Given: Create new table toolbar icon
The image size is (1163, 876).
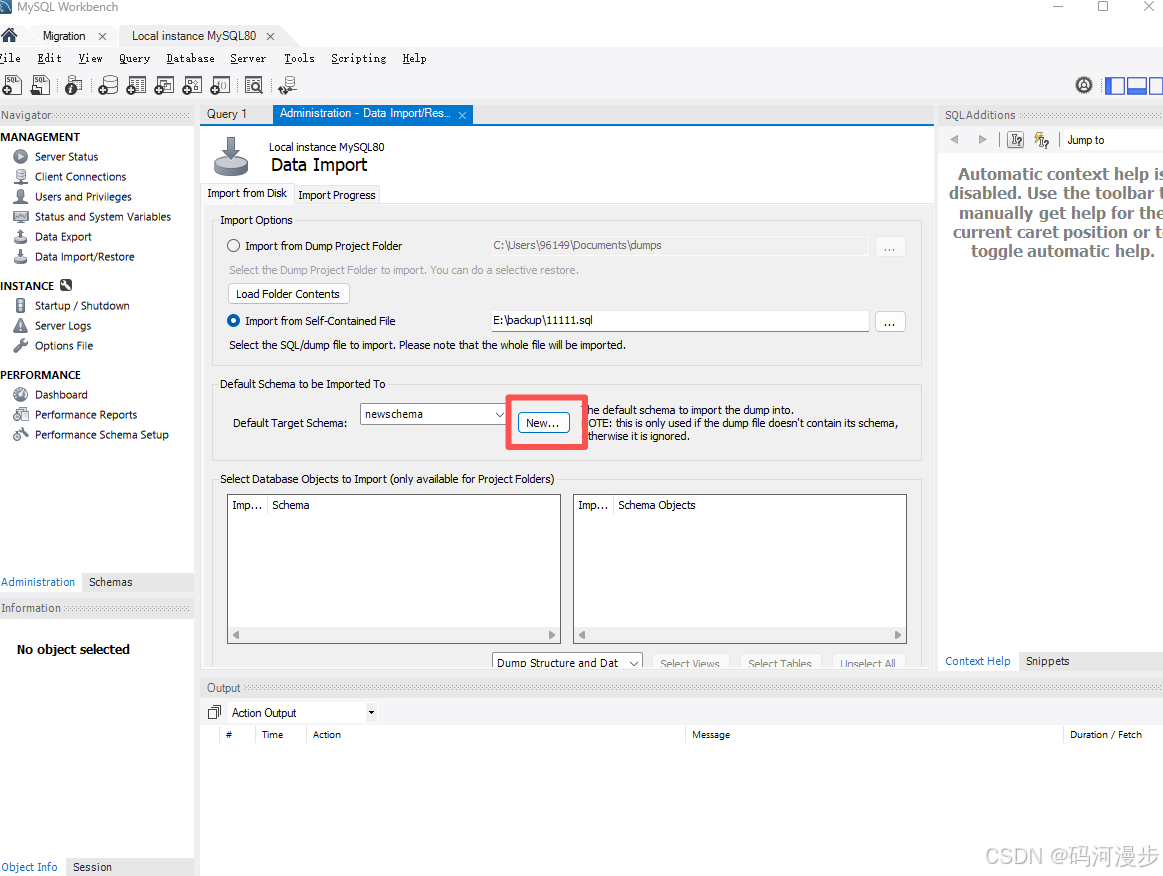Looking at the screenshot, I should tap(136, 85).
